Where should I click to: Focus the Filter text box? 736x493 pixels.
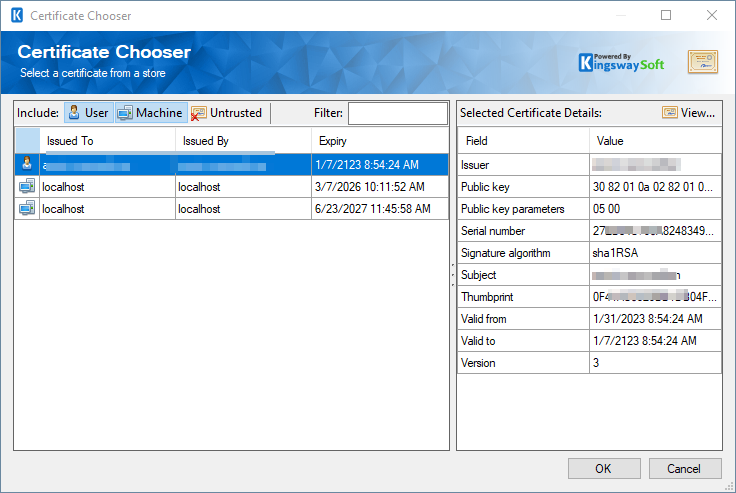tap(397, 113)
